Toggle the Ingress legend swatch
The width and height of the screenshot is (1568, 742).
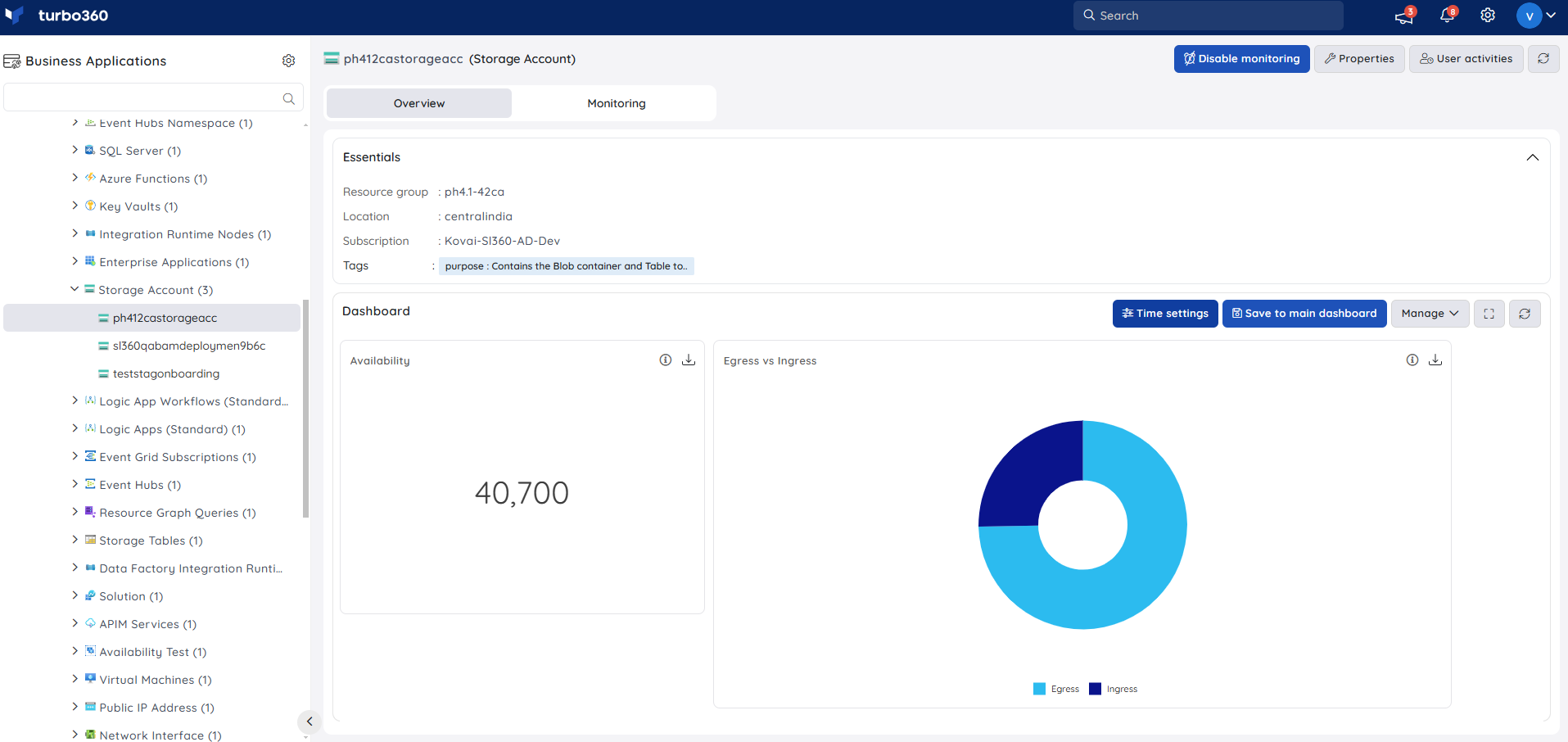click(1095, 689)
